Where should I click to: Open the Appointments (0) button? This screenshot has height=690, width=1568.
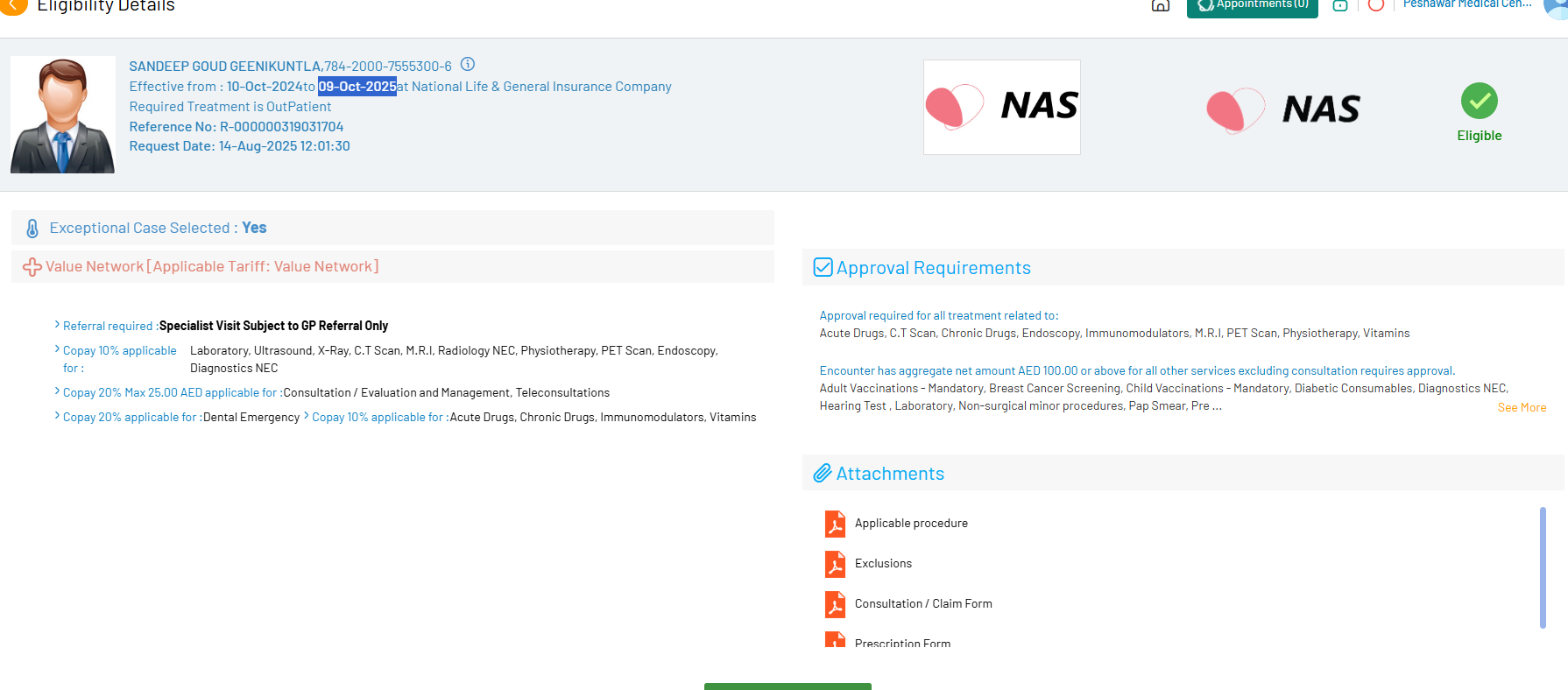pyautogui.click(x=1253, y=7)
